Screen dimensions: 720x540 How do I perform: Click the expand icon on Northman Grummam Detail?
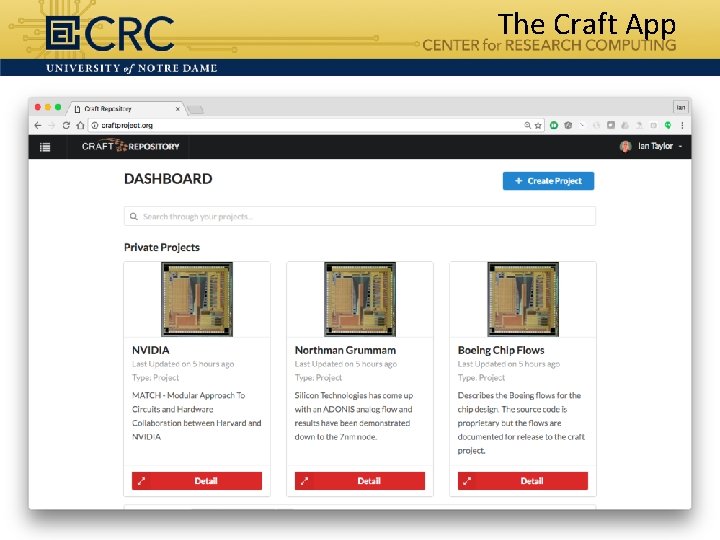point(304,481)
